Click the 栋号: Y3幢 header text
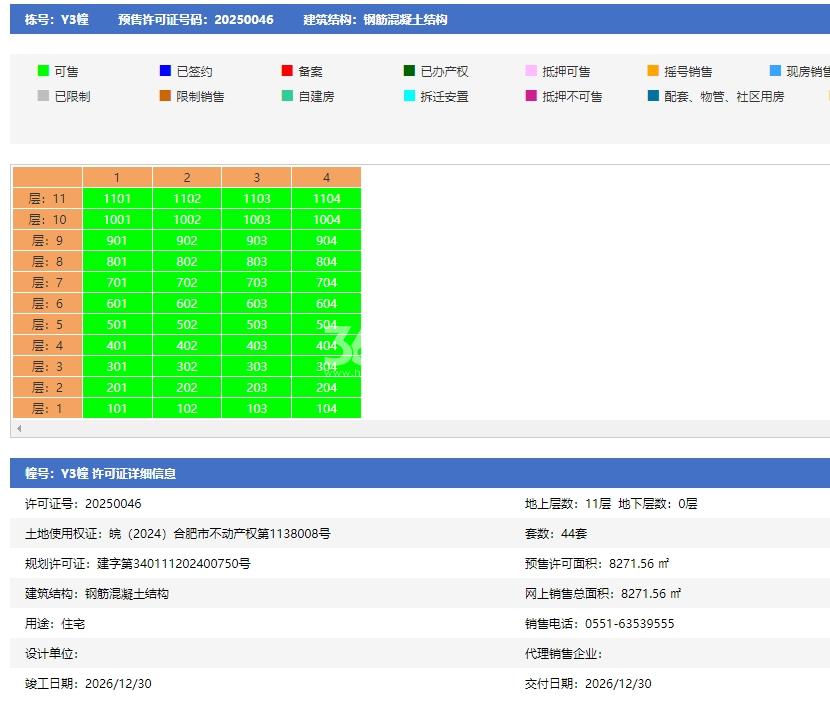Viewport: 830px width, 702px height. point(57,20)
